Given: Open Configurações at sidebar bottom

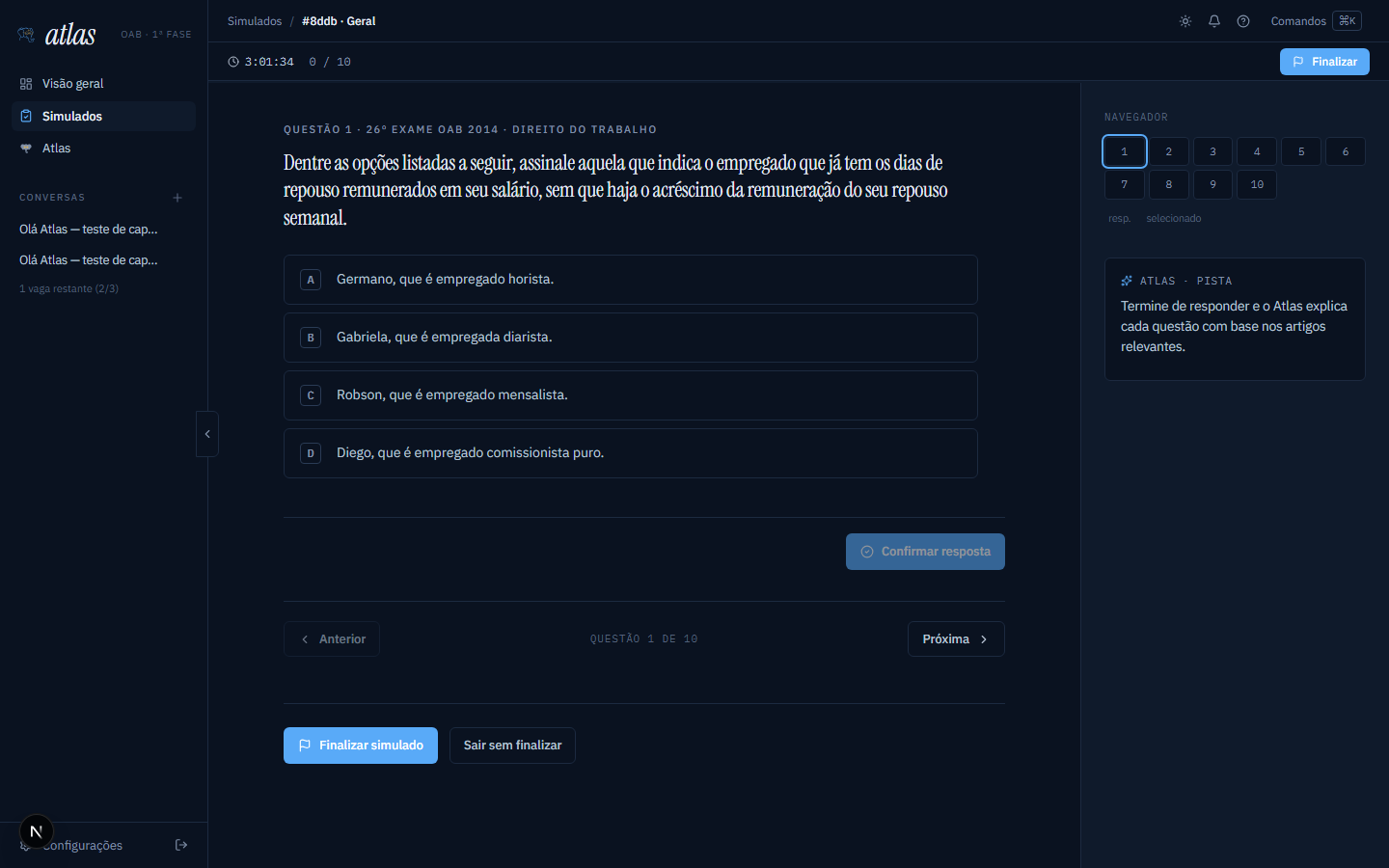Looking at the screenshot, I should pyautogui.click(x=83, y=846).
